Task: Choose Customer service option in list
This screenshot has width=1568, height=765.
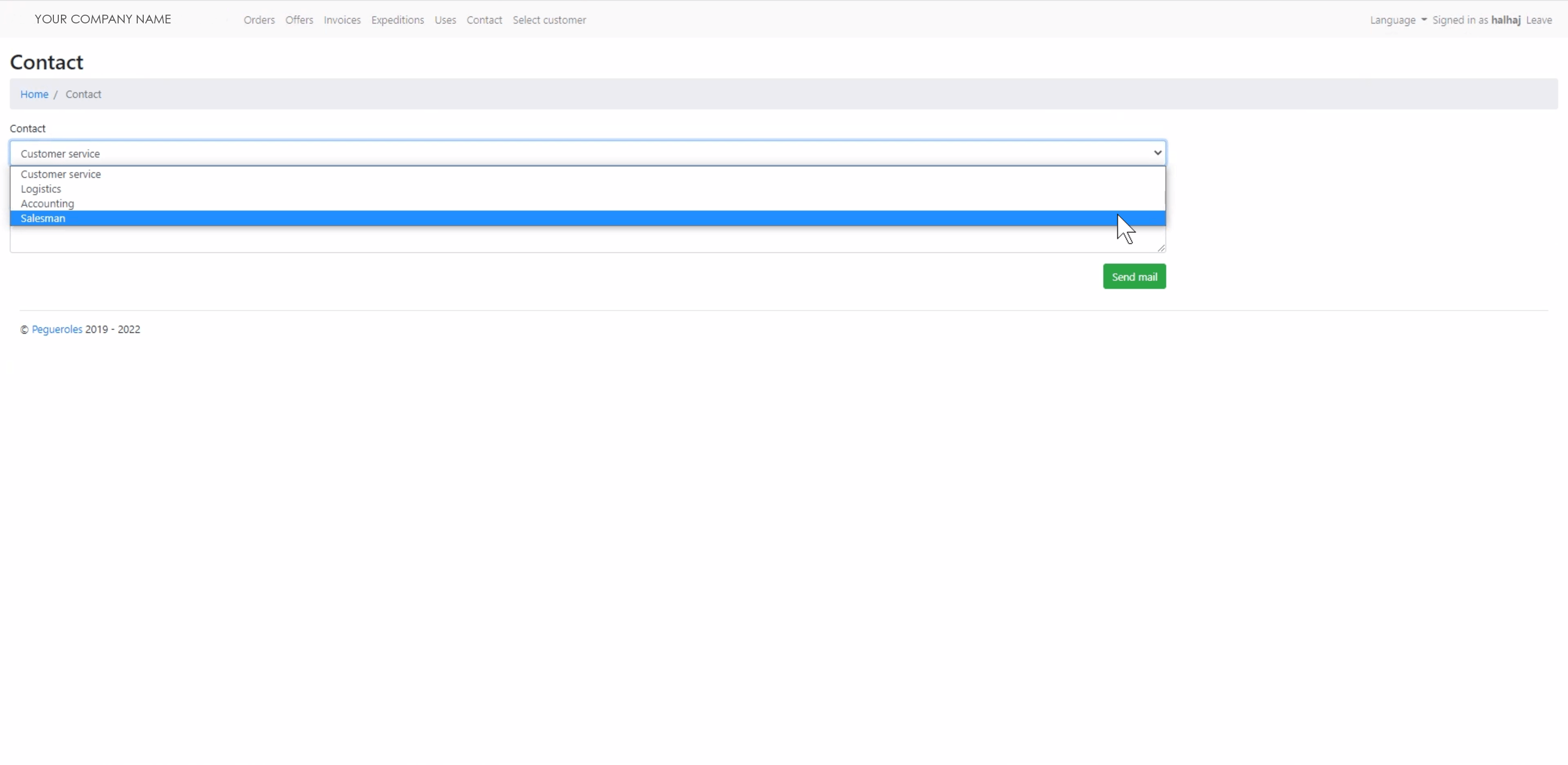Action: pyautogui.click(x=61, y=175)
